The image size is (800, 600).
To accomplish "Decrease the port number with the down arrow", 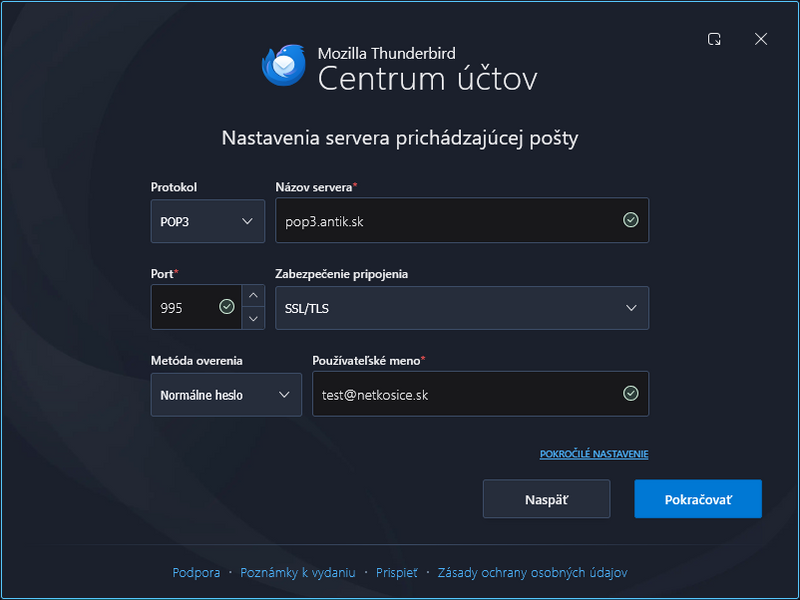I will 253,318.
